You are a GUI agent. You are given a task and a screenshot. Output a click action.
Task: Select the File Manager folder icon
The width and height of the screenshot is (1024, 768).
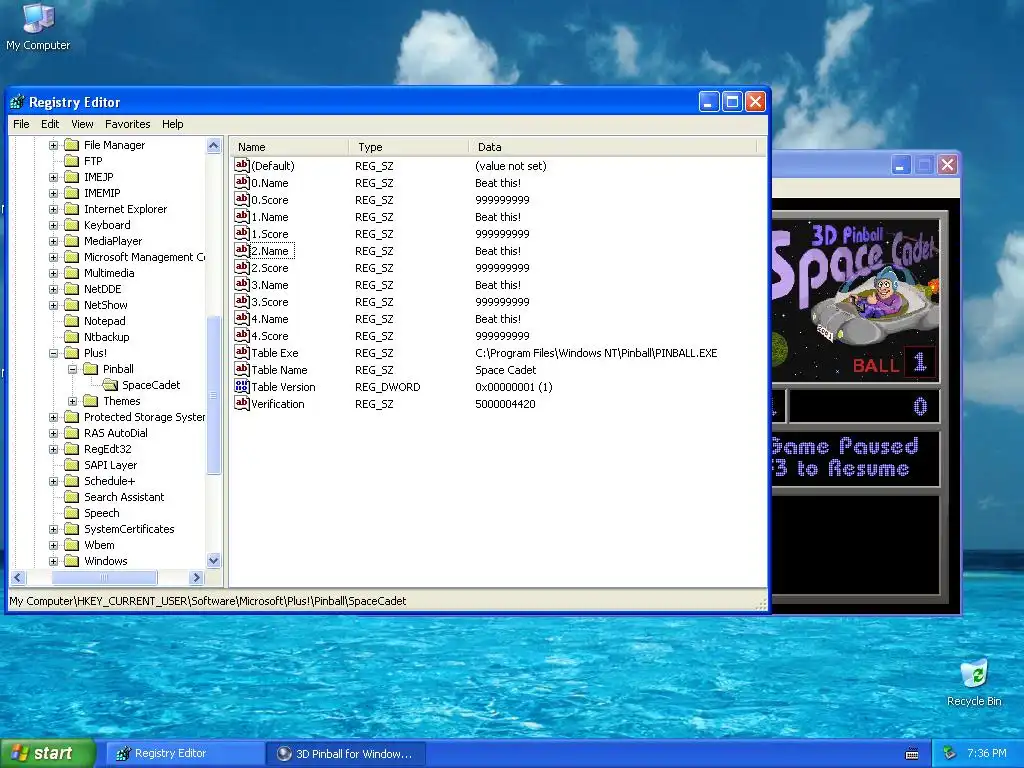[x=72, y=145]
